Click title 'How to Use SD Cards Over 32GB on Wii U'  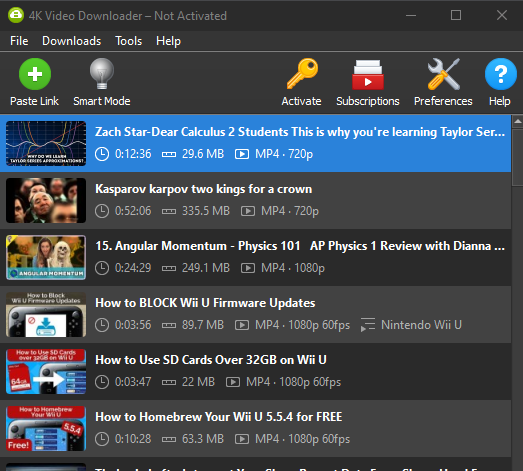pyautogui.click(x=211, y=360)
